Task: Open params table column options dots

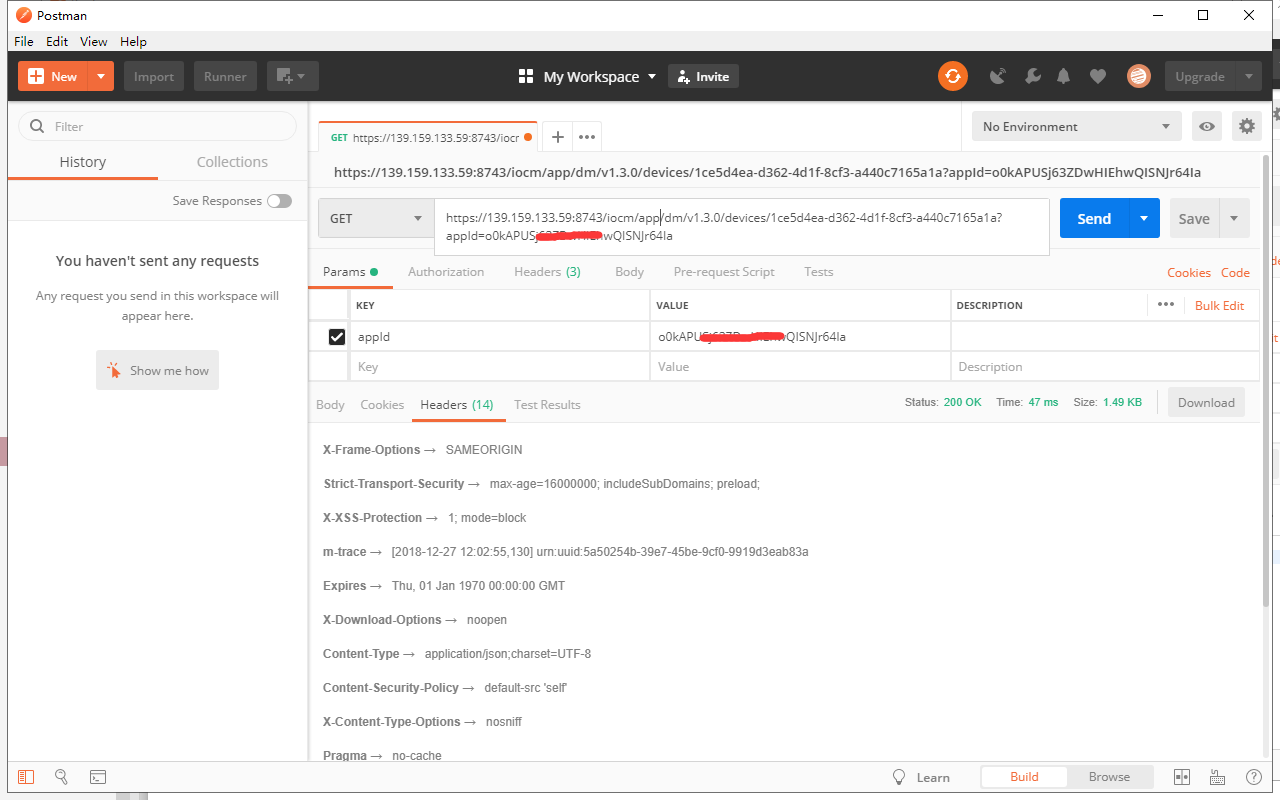Action: point(1166,305)
